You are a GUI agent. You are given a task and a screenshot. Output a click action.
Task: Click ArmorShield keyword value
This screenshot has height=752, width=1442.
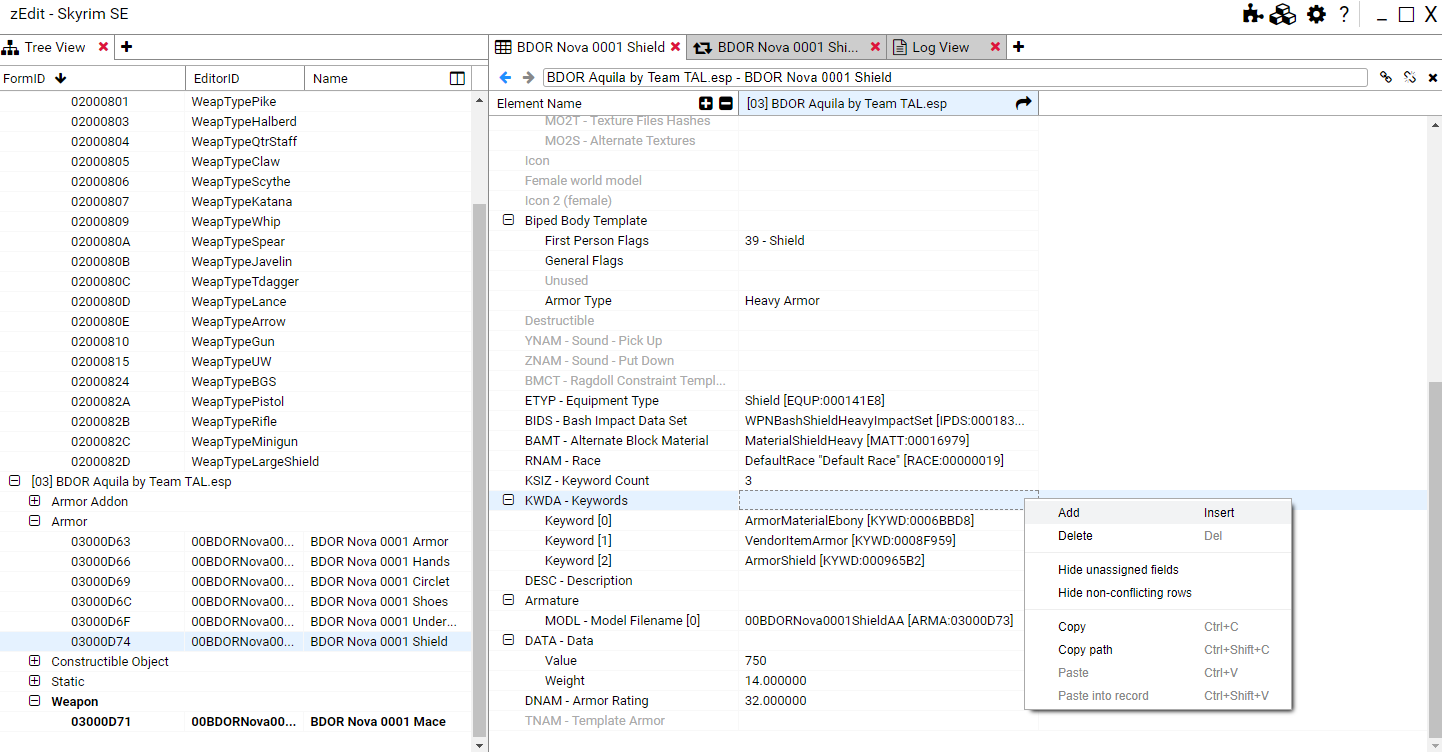pyautogui.click(x=834, y=560)
